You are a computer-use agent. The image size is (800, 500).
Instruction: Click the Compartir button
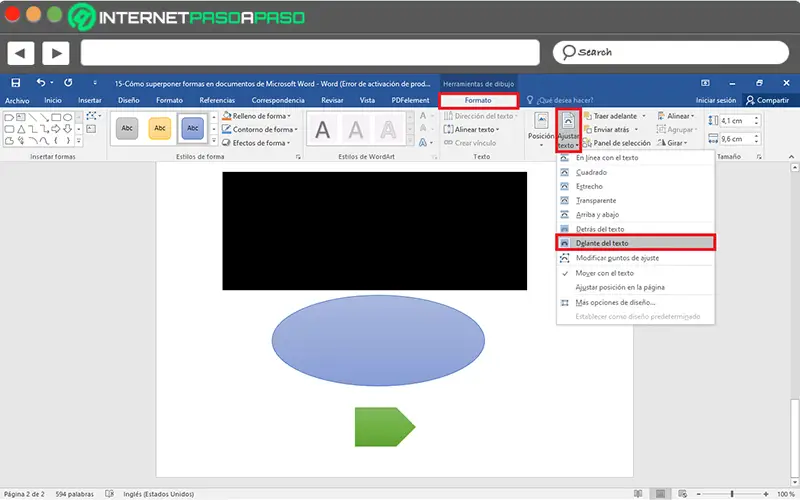(x=767, y=101)
